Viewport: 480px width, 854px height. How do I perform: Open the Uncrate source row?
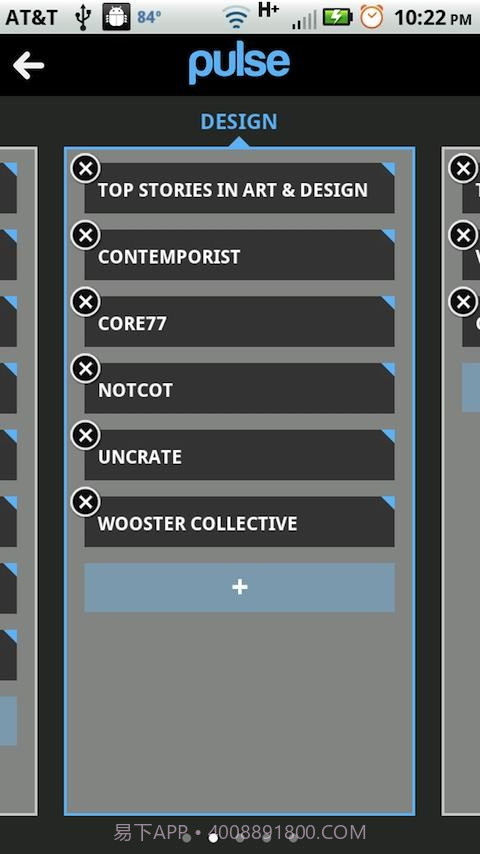pyautogui.click(x=239, y=455)
